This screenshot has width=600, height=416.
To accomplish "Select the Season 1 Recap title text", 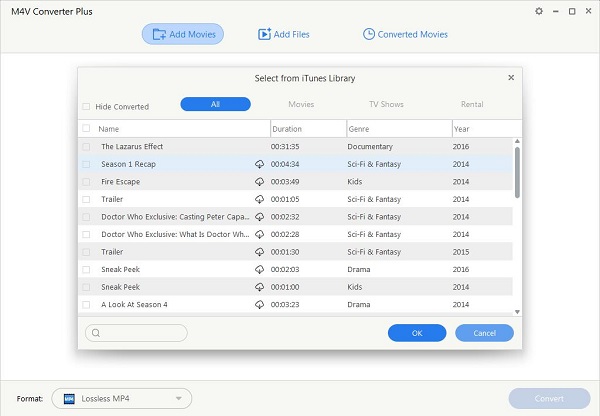I will (x=128, y=164).
